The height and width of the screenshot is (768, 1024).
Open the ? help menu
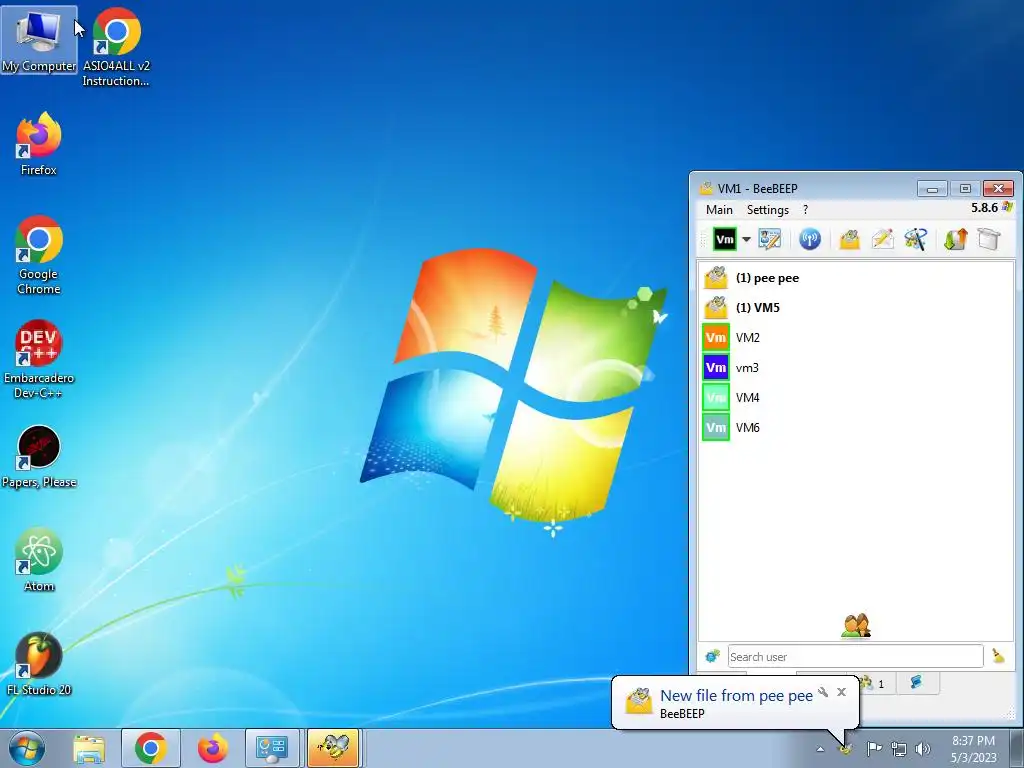click(x=805, y=210)
